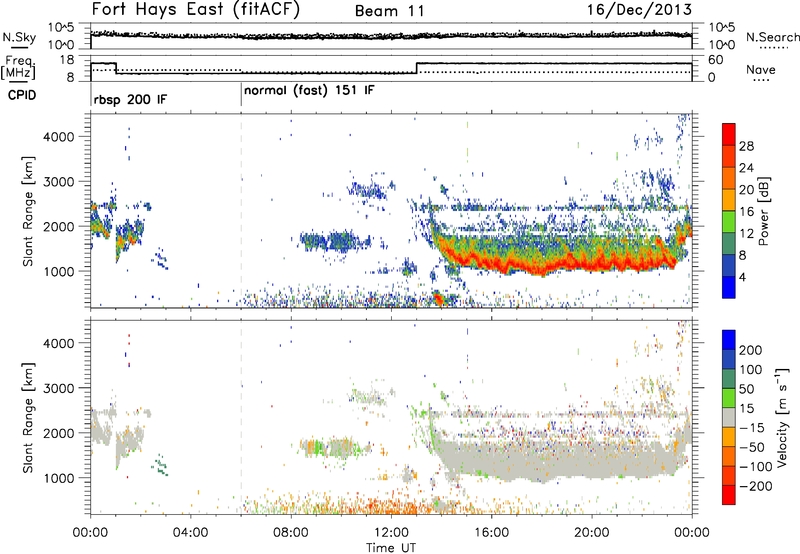This screenshot has height=554, width=800.
Task: Click the 'N.Sky' legend label
Action: pos(19,37)
